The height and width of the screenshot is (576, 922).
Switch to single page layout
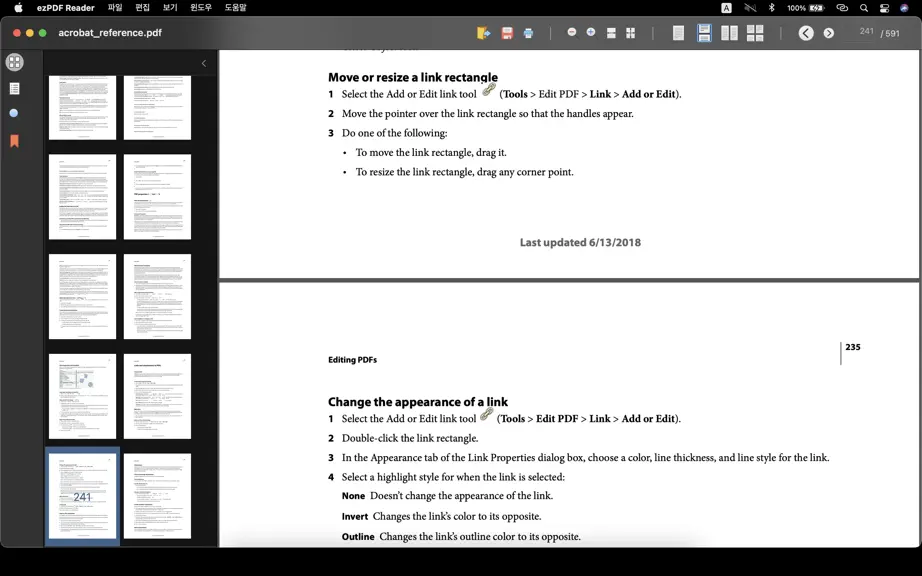point(678,33)
